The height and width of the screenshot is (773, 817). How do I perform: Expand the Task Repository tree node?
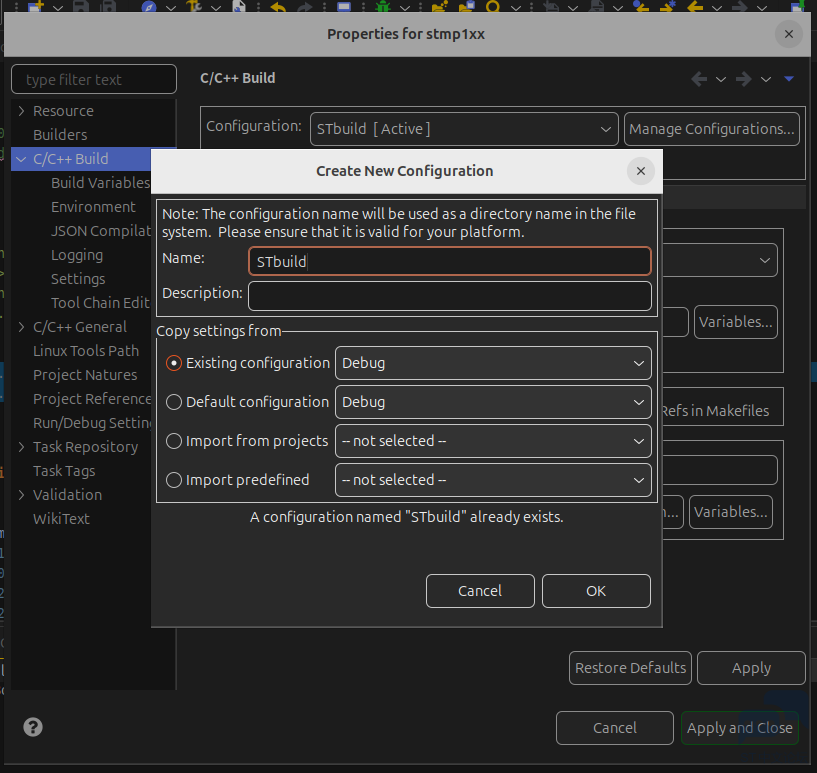coord(21,447)
